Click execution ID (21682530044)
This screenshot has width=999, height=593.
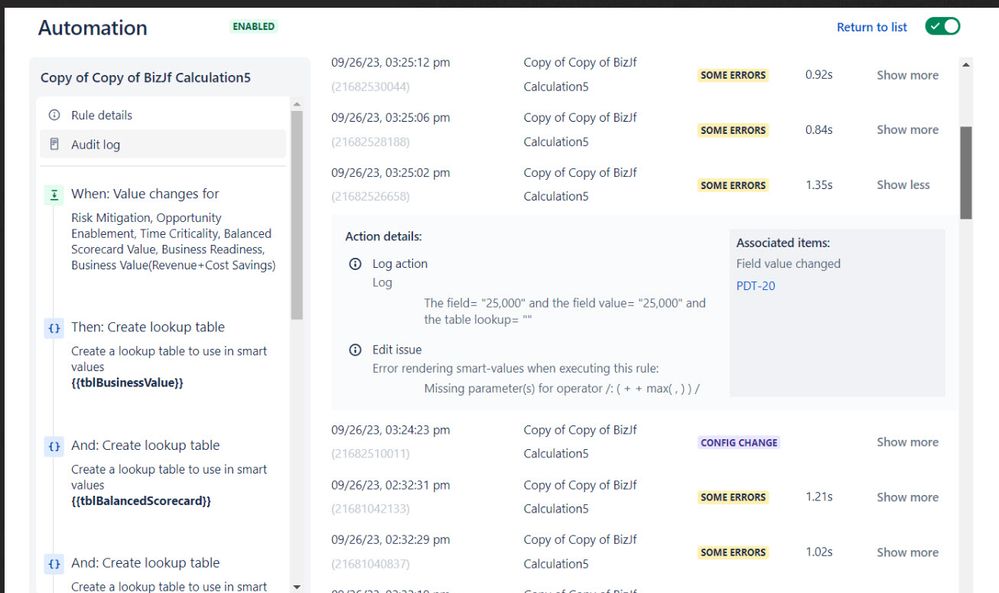(370, 87)
